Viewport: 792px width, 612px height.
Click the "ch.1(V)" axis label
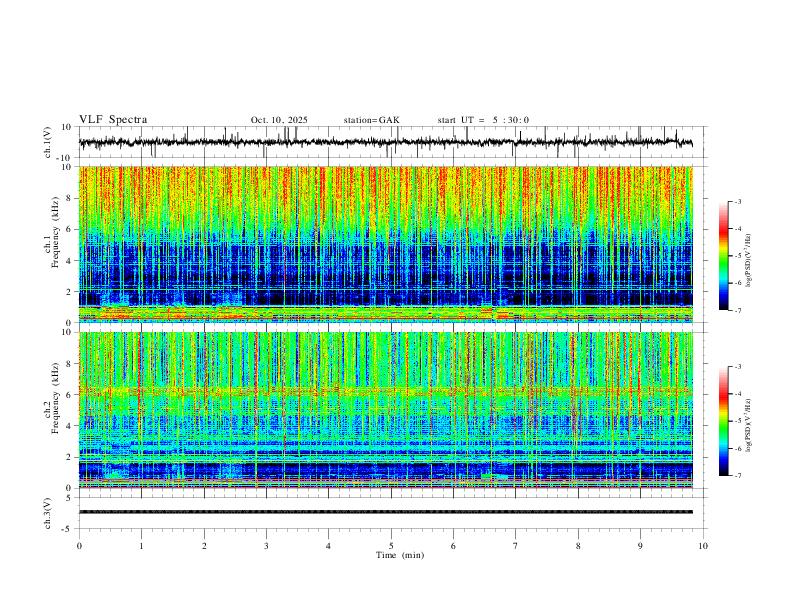(x=48, y=142)
